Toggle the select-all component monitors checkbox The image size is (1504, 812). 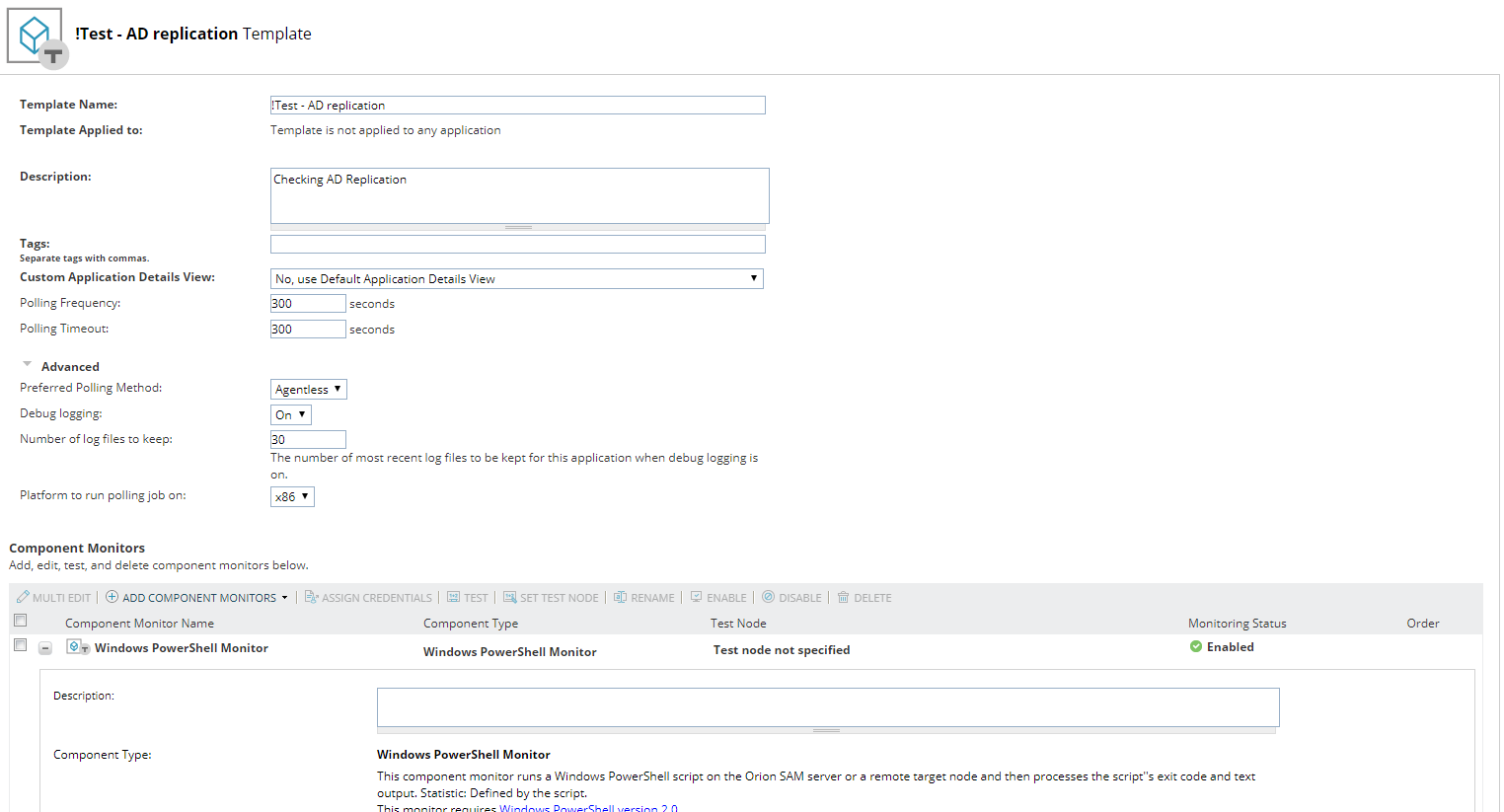pos(20,621)
